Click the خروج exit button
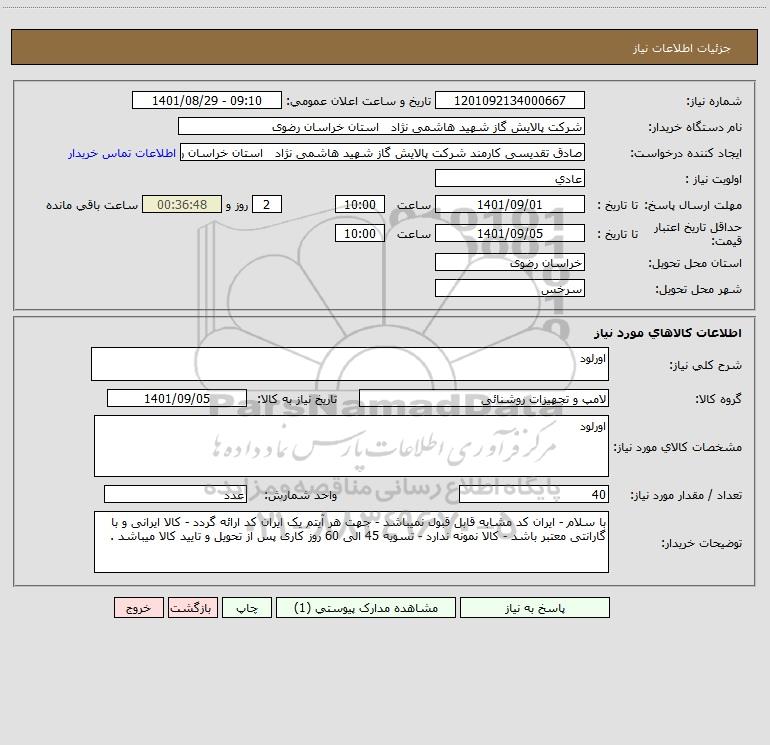Image resolution: width=770 pixels, height=745 pixels. [138, 608]
